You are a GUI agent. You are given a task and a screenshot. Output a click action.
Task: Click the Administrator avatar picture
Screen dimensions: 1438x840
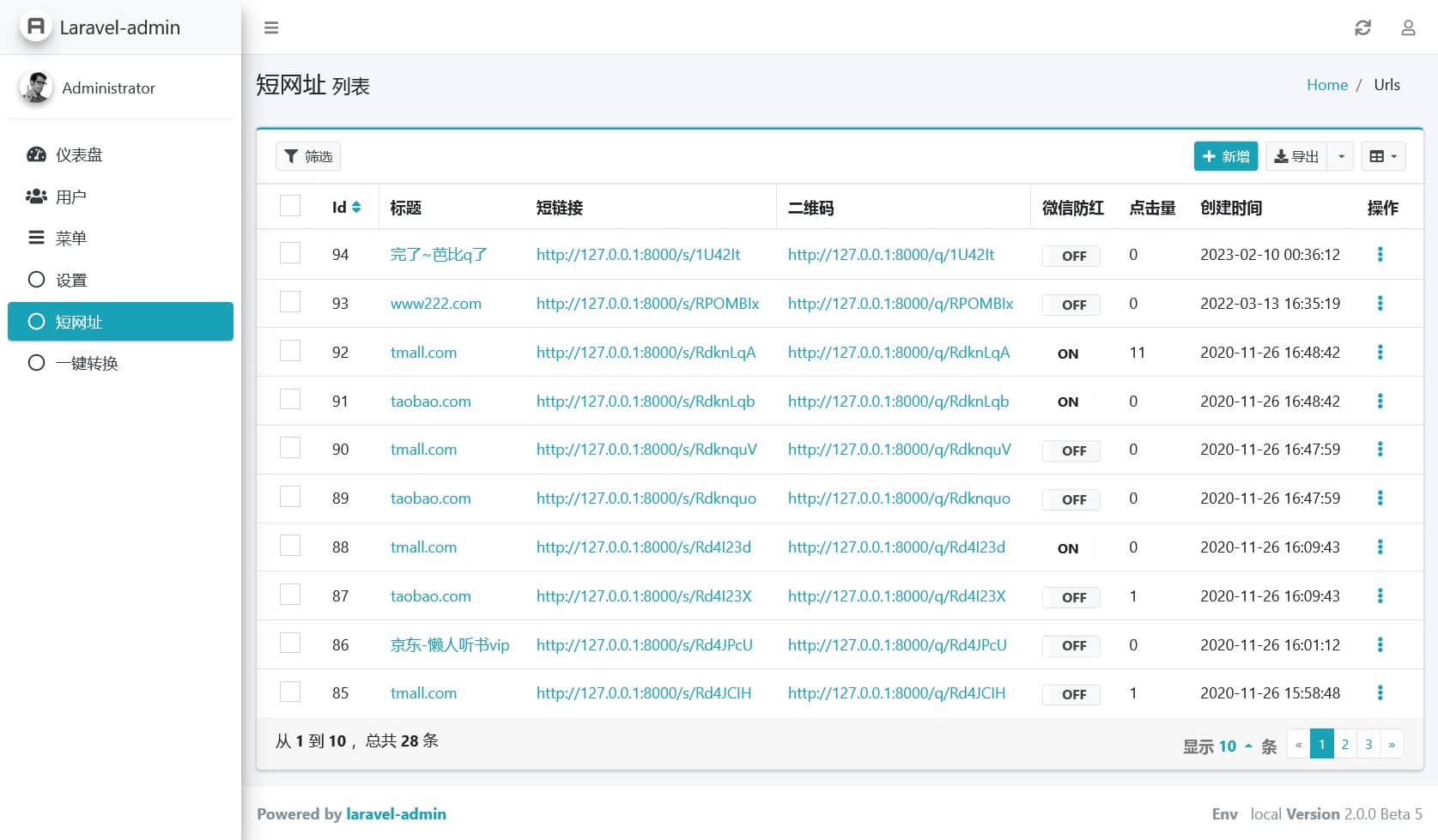point(36,88)
